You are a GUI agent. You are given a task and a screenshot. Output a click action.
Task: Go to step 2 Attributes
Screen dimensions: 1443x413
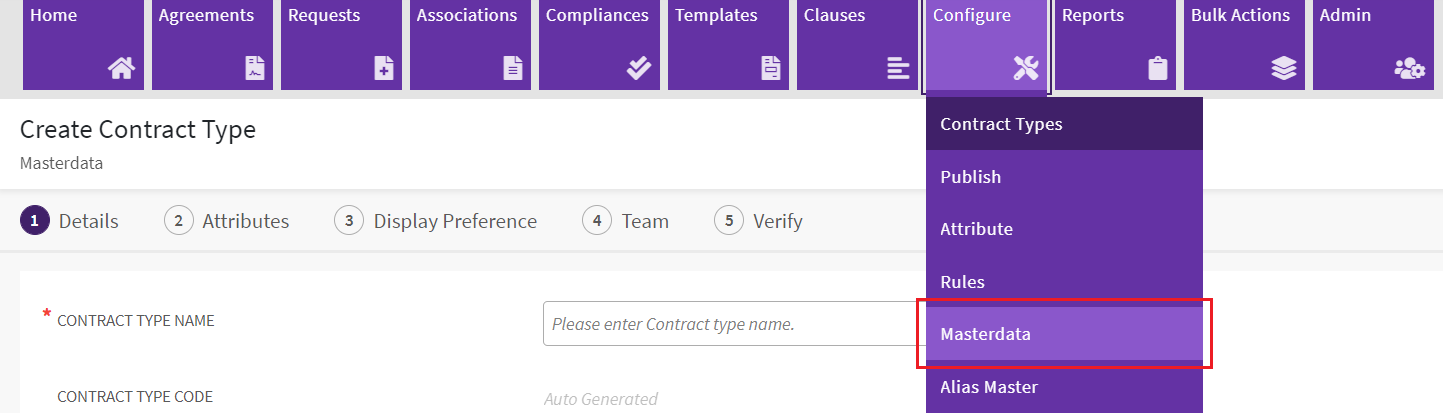tap(227, 221)
